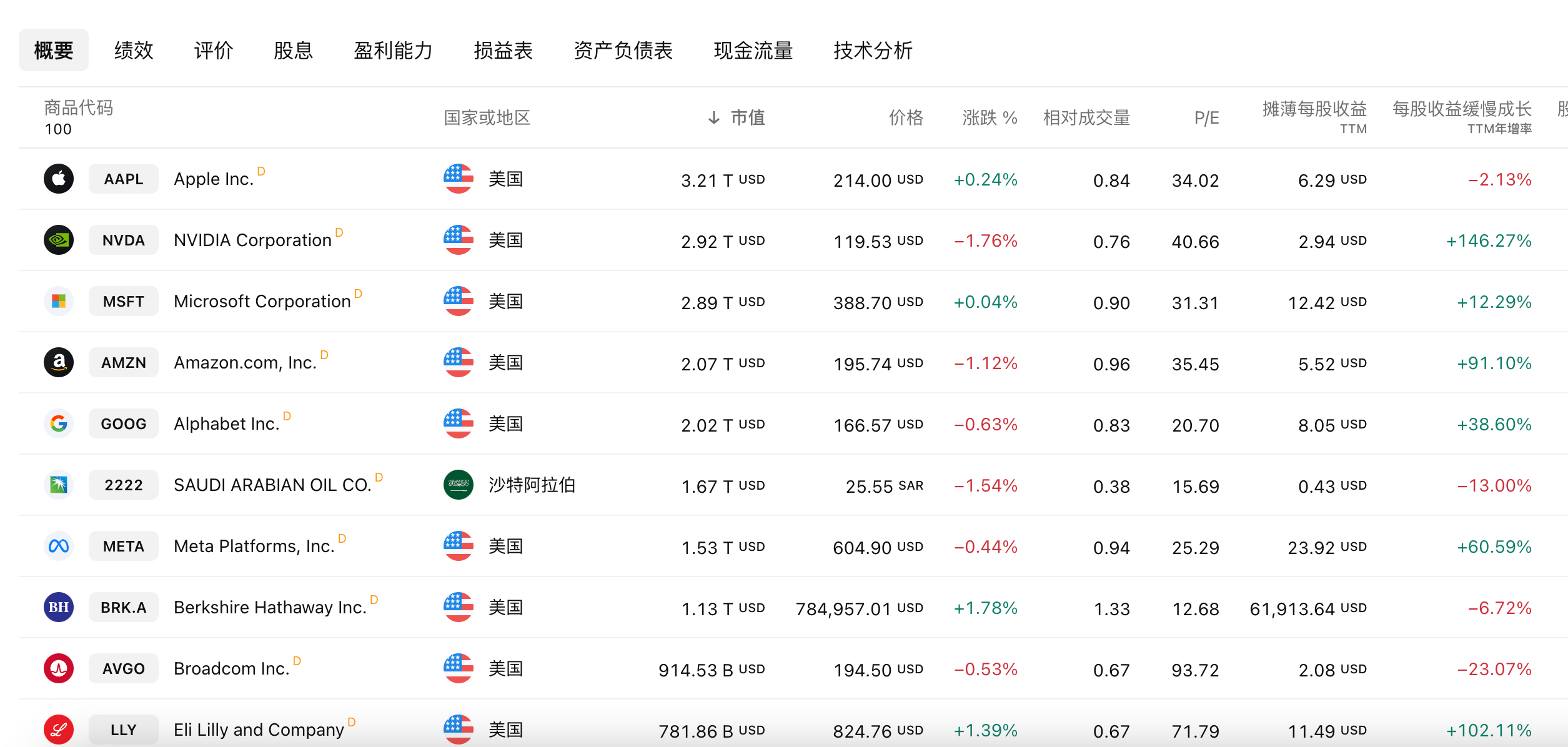The height and width of the screenshot is (747, 1568).
Task: Switch to the 现金流量 tab
Action: coord(753,51)
